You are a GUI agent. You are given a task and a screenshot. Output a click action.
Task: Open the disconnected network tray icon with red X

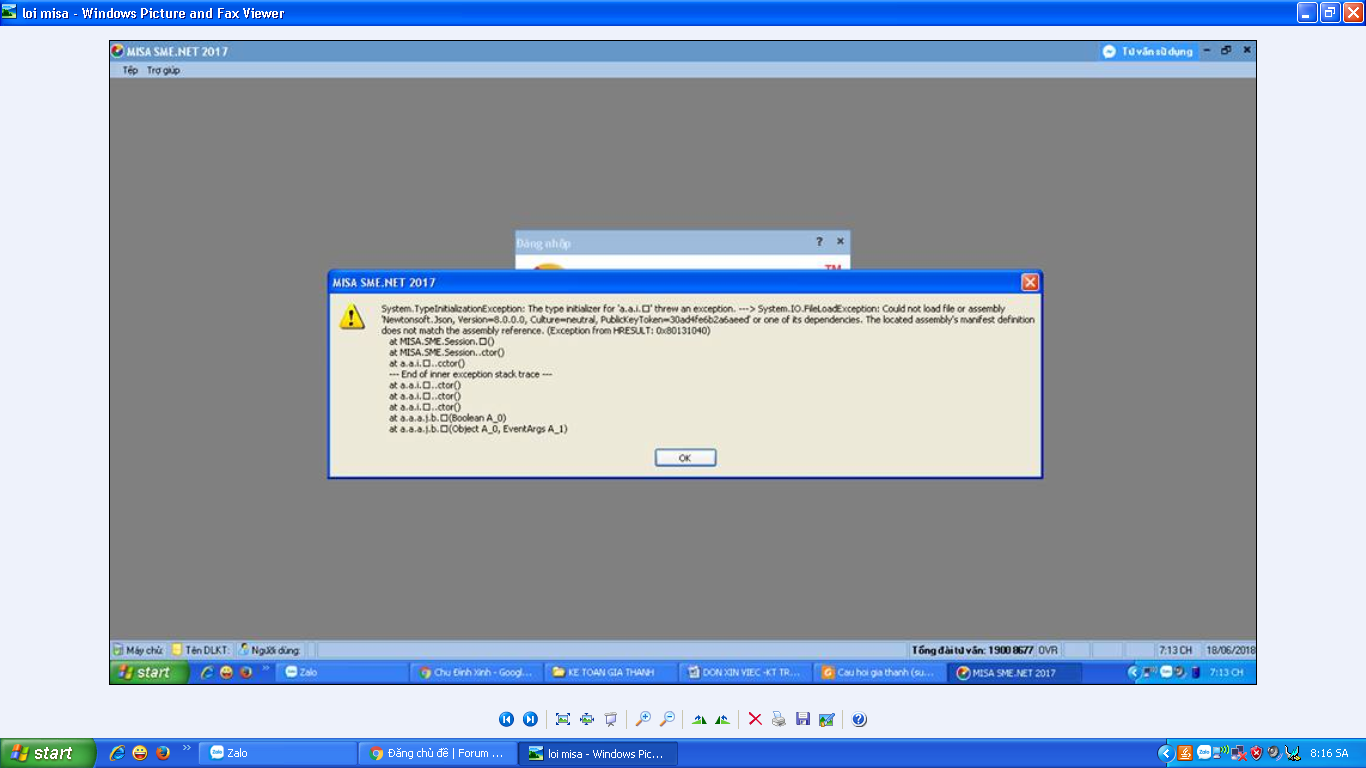[1238, 753]
